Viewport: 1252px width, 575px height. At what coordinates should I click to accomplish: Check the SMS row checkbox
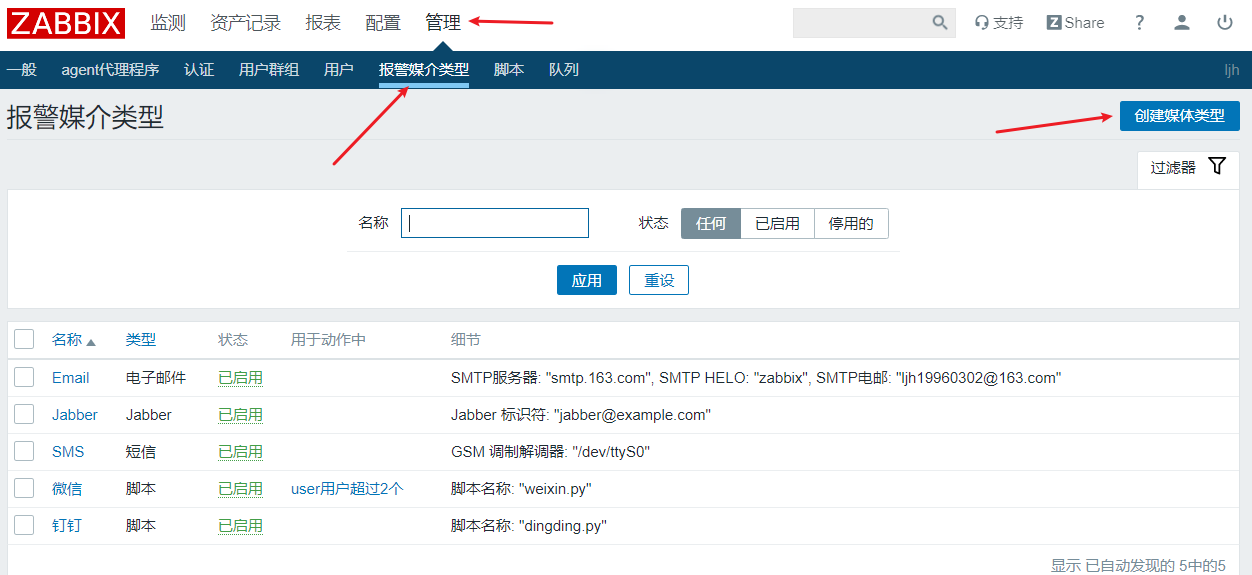pyautogui.click(x=24, y=451)
